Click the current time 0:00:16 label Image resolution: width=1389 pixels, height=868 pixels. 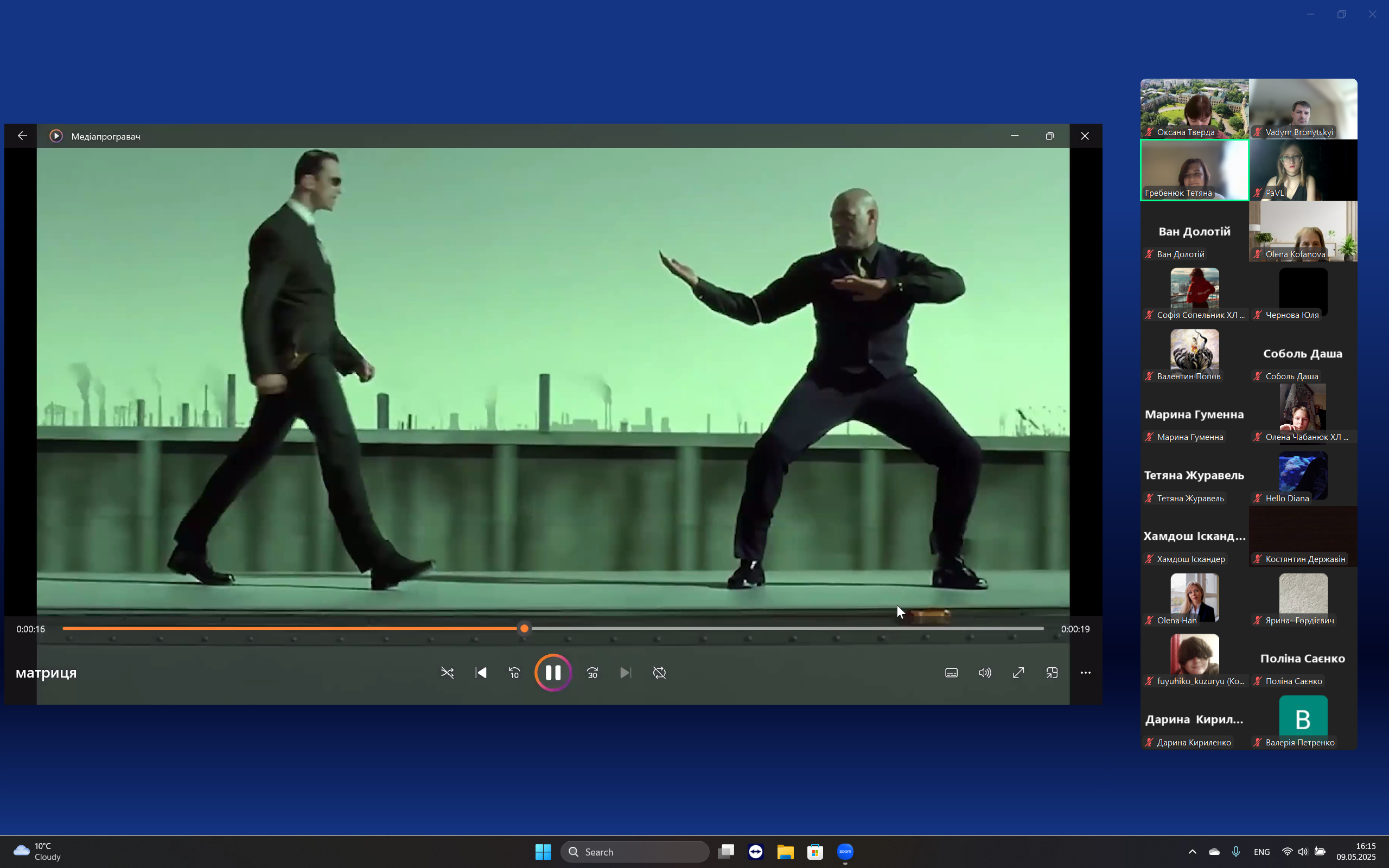pyautogui.click(x=30, y=629)
